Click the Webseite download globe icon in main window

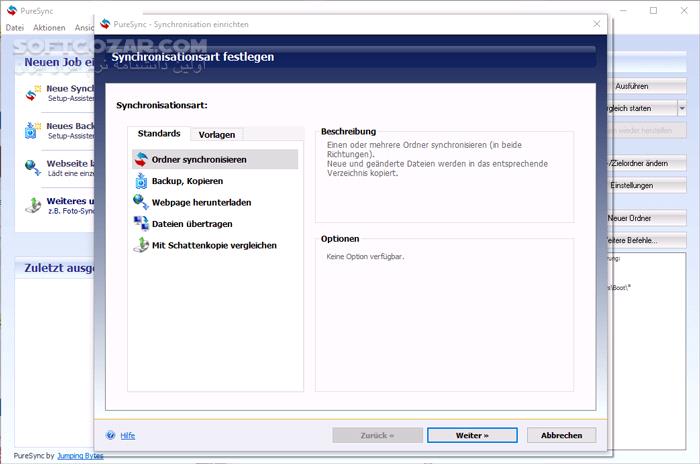point(33,168)
